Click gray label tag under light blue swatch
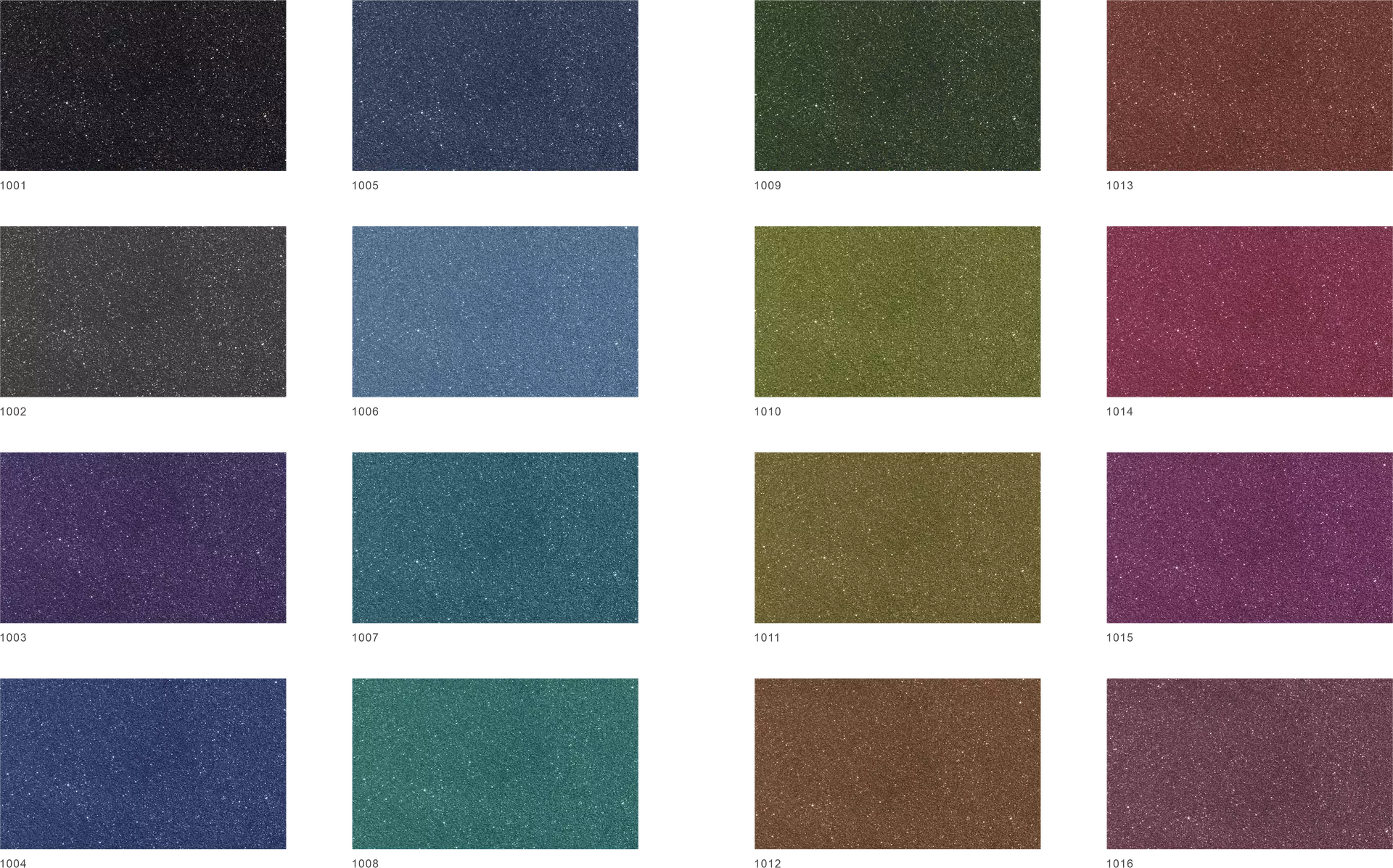 [365, 410]
